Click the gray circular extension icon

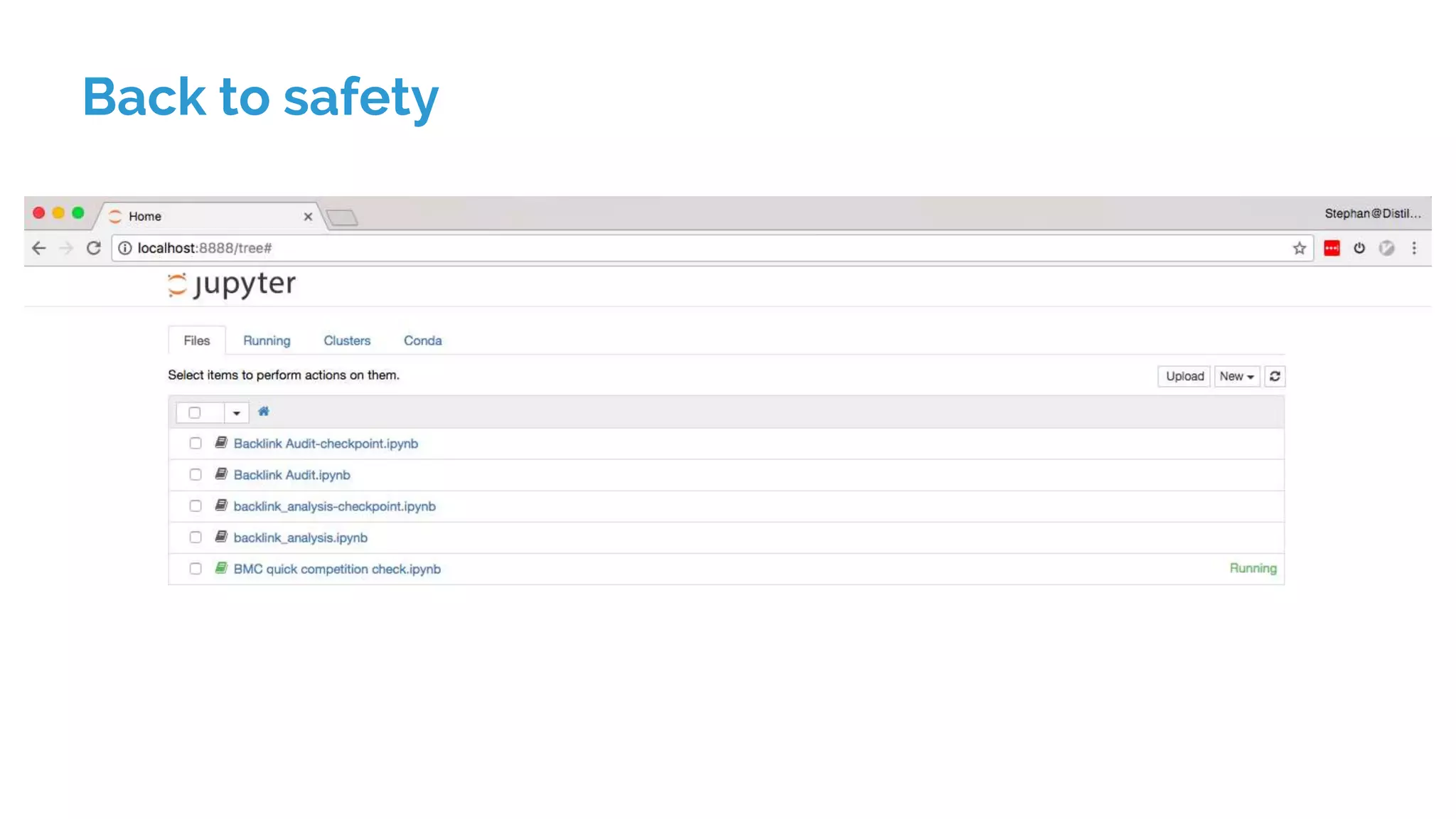pyautogui.click(x=1387, y=248)
